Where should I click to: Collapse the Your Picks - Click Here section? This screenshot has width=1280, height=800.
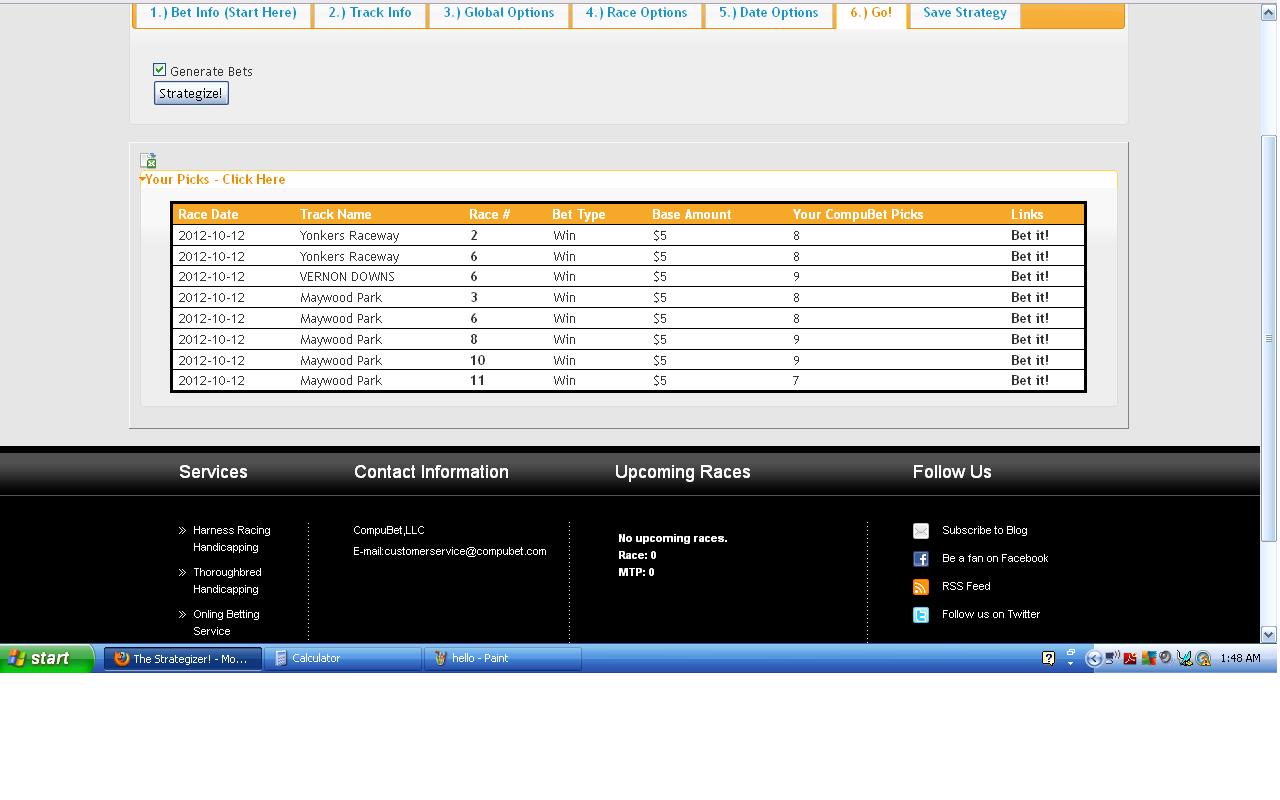pos(214,180)
